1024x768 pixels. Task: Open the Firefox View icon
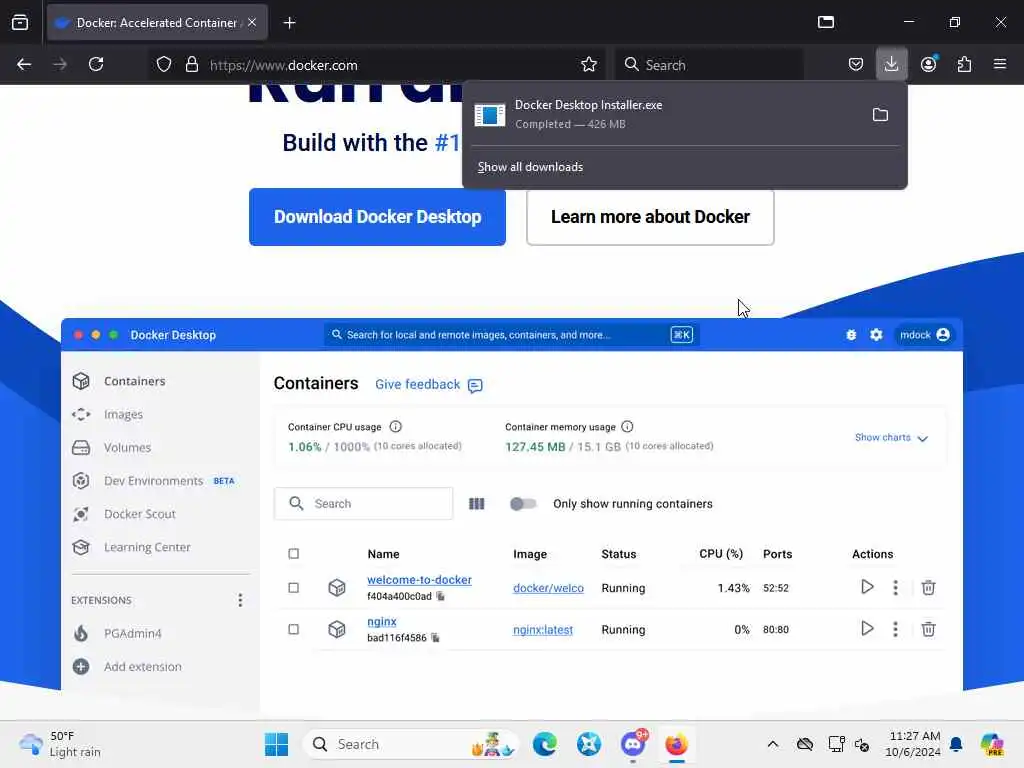coord(20,23)
